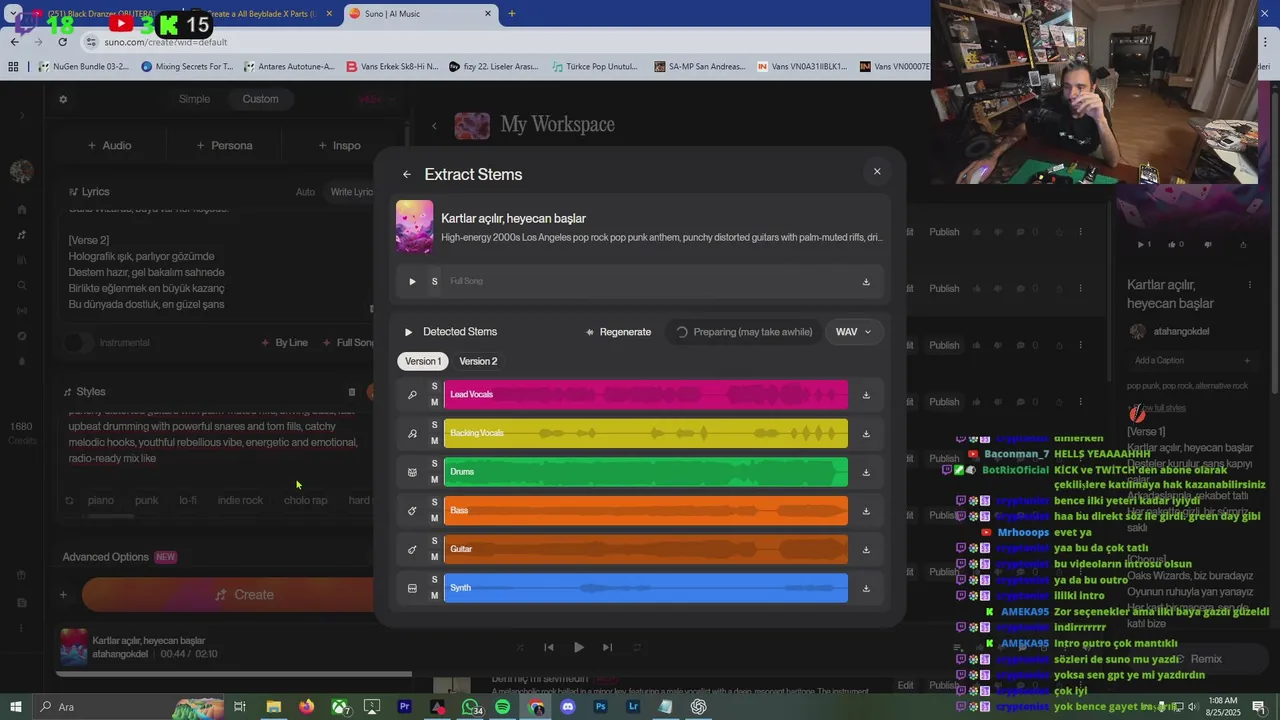Switch to Simple creation mode
The width and height of the screenshot is (1280, 720).
[x=194, y=99]
